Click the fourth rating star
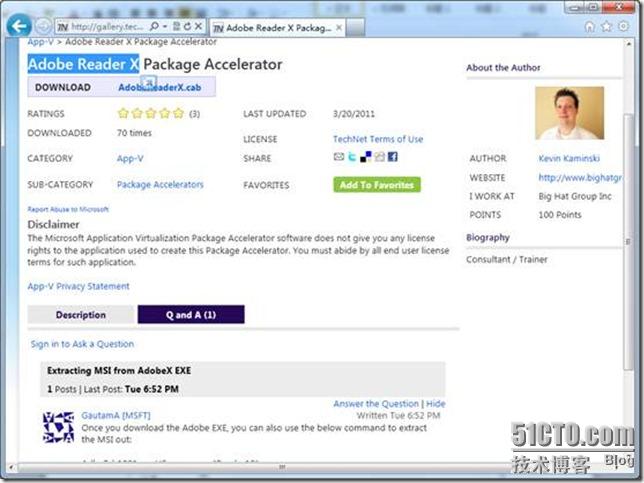This screenshot has height=483, width=644. (165, 113)
